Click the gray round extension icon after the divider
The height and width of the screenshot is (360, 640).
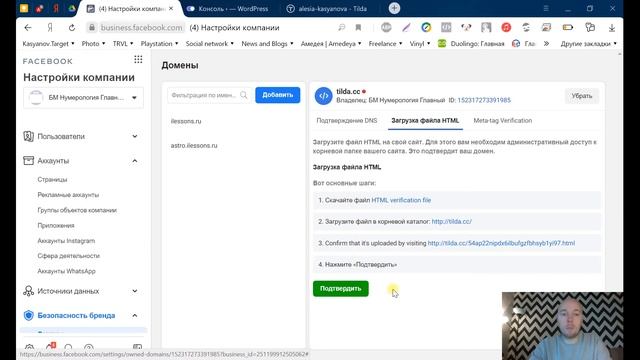(386, 27)
